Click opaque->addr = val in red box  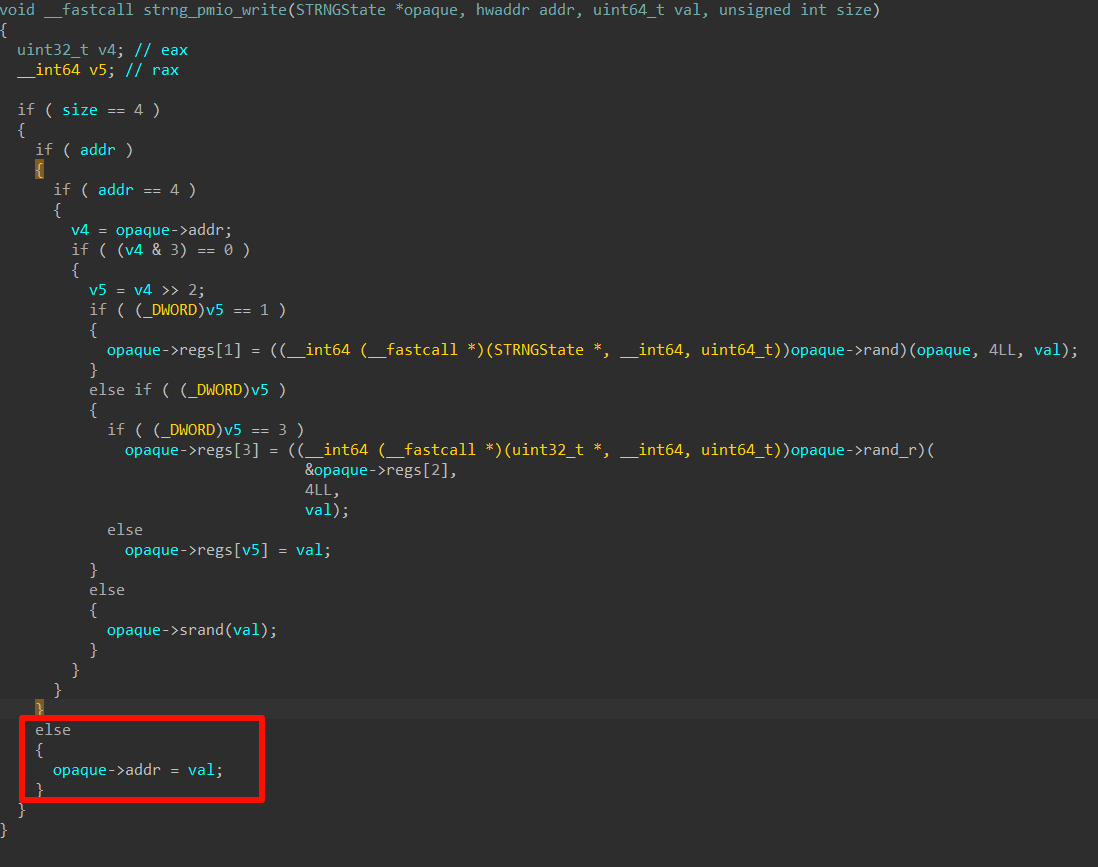click(138, 770)
